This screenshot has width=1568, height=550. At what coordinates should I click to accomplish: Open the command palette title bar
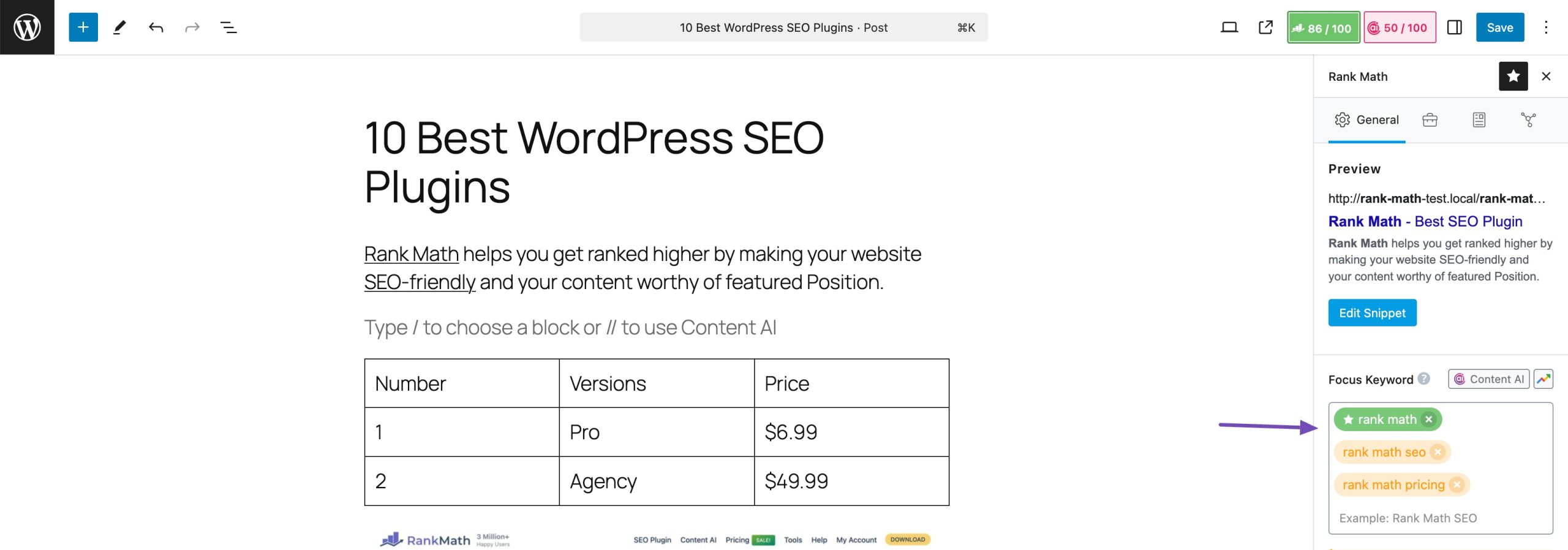coord(784,27)
